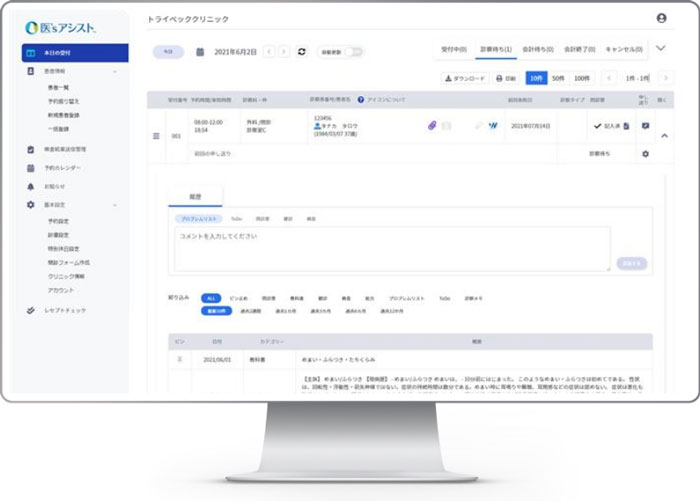
Task: Click the ダウンロード button
Action: tap(464, 77)
